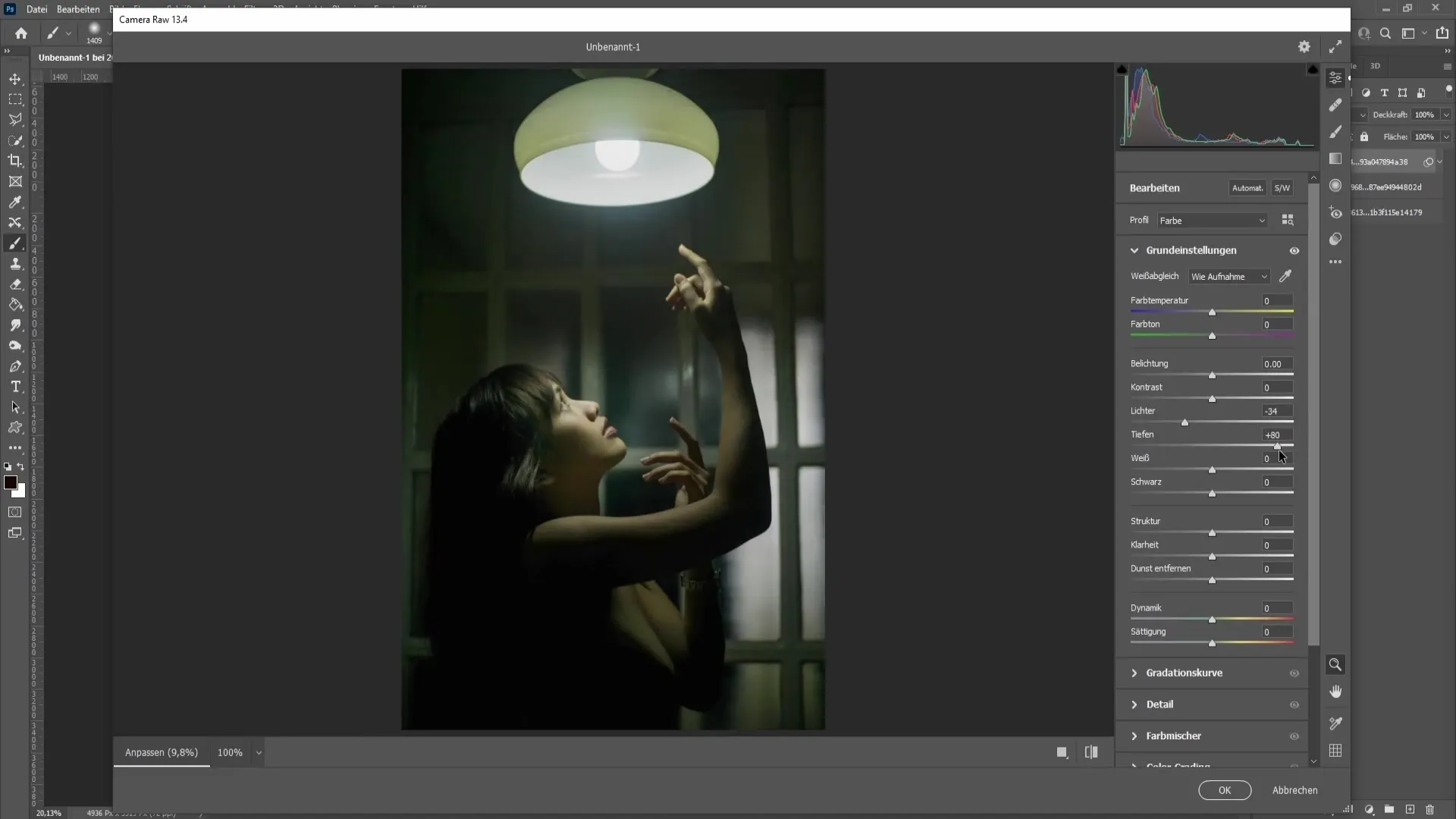Select the Hand tool in Camera Raw
This screenshot has width=1456, height=819.
1335,692
